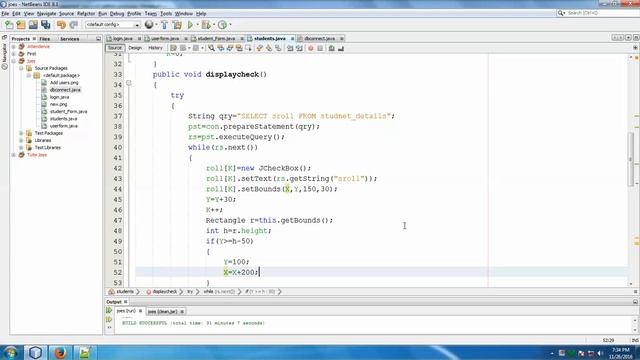This screenshot has width=640, height=360.
Task: Expand the Test Packages node
Action: click(x=21, y=133)
